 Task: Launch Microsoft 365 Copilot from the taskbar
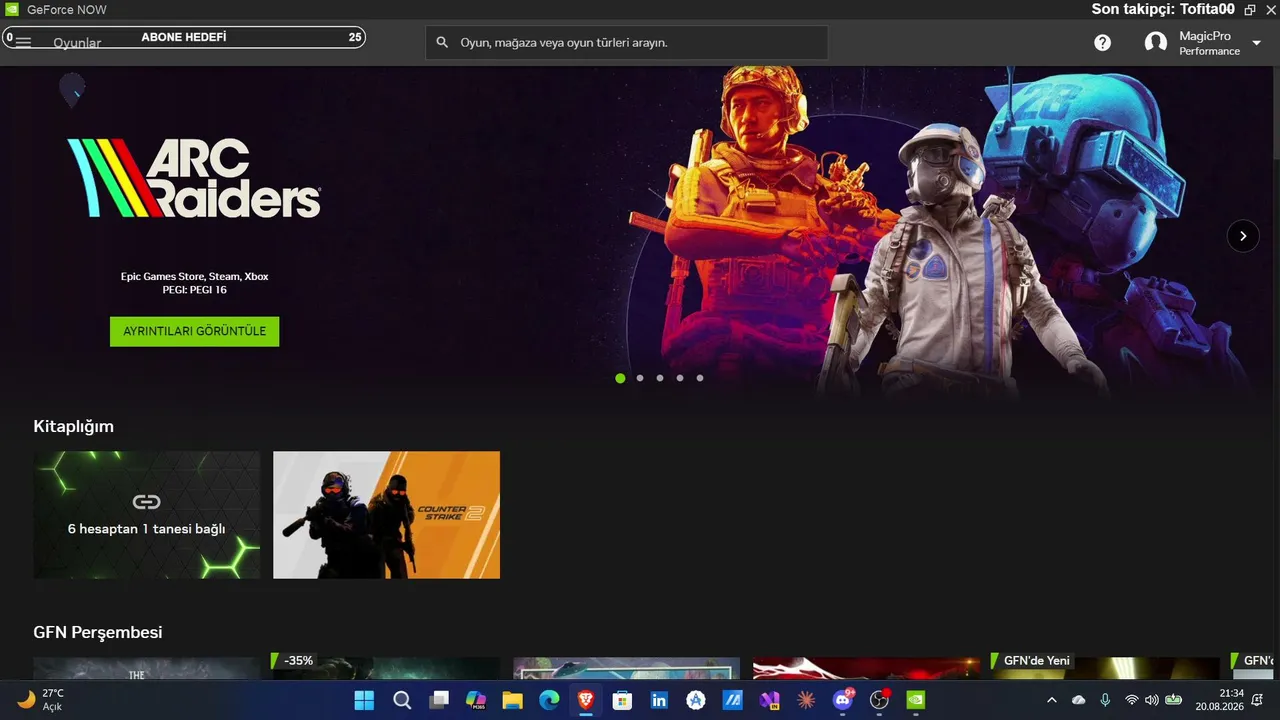(476, 700)
